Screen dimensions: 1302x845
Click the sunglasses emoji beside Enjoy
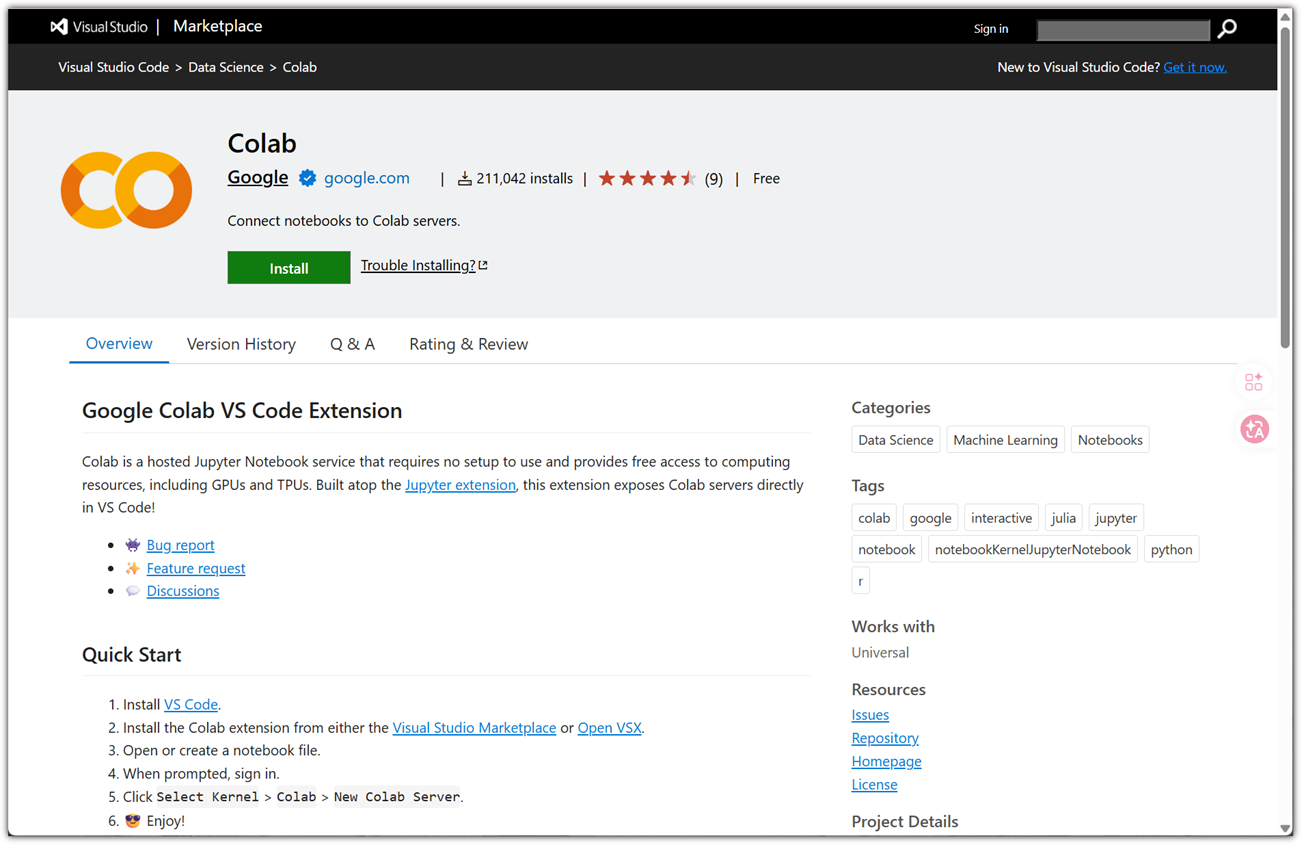point(132,821)
